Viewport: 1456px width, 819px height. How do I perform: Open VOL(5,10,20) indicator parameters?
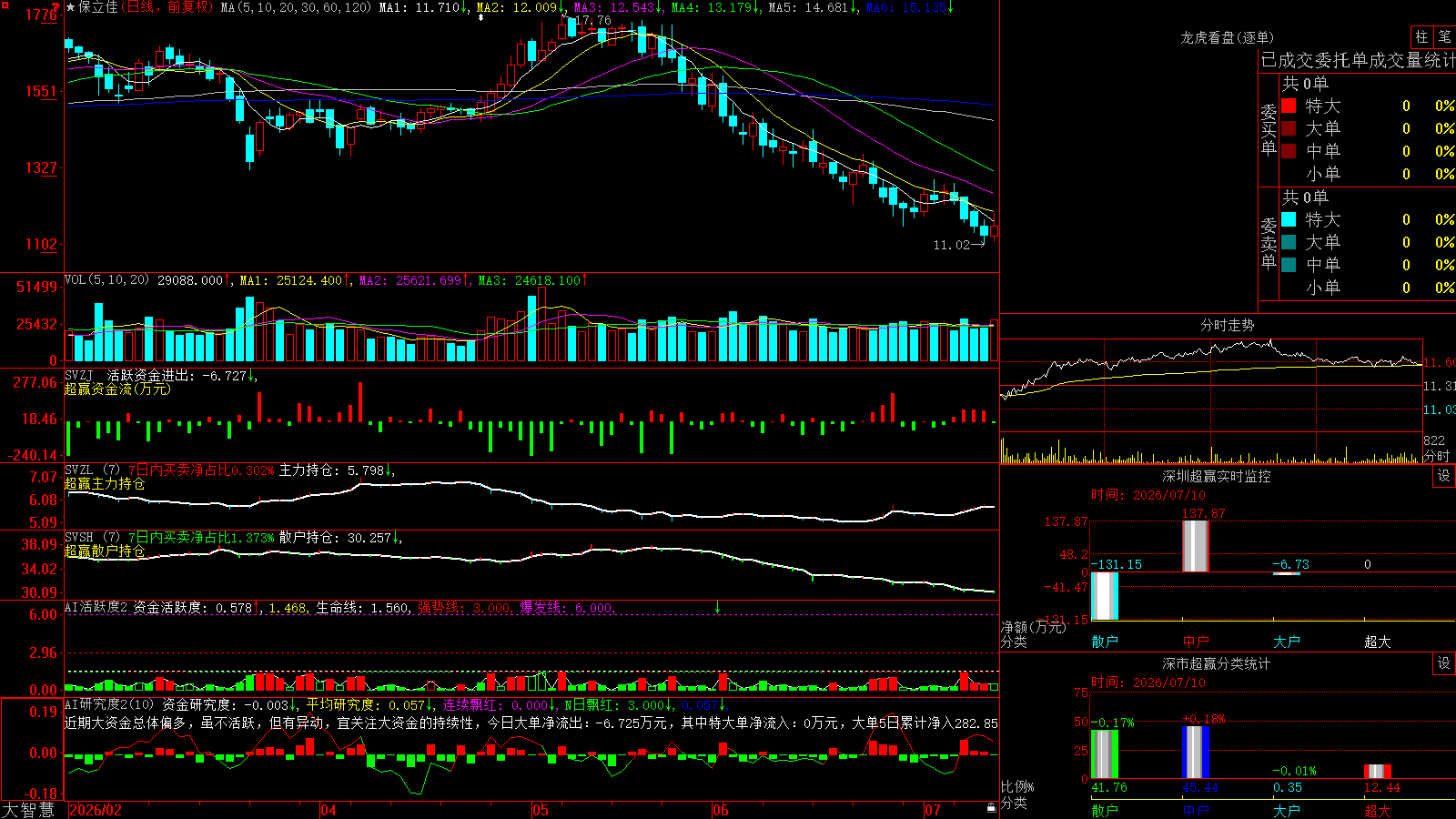coord(106,279)
